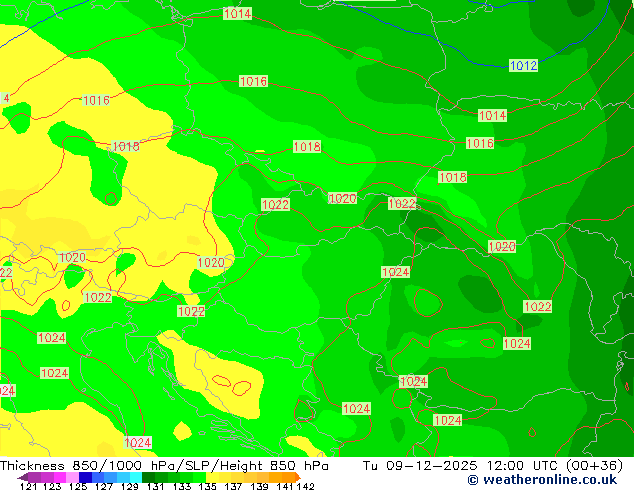Image resolution: width=634 pixels, height=490 pixels.
Task: Click the legend value 137
Action: (233, 486)
